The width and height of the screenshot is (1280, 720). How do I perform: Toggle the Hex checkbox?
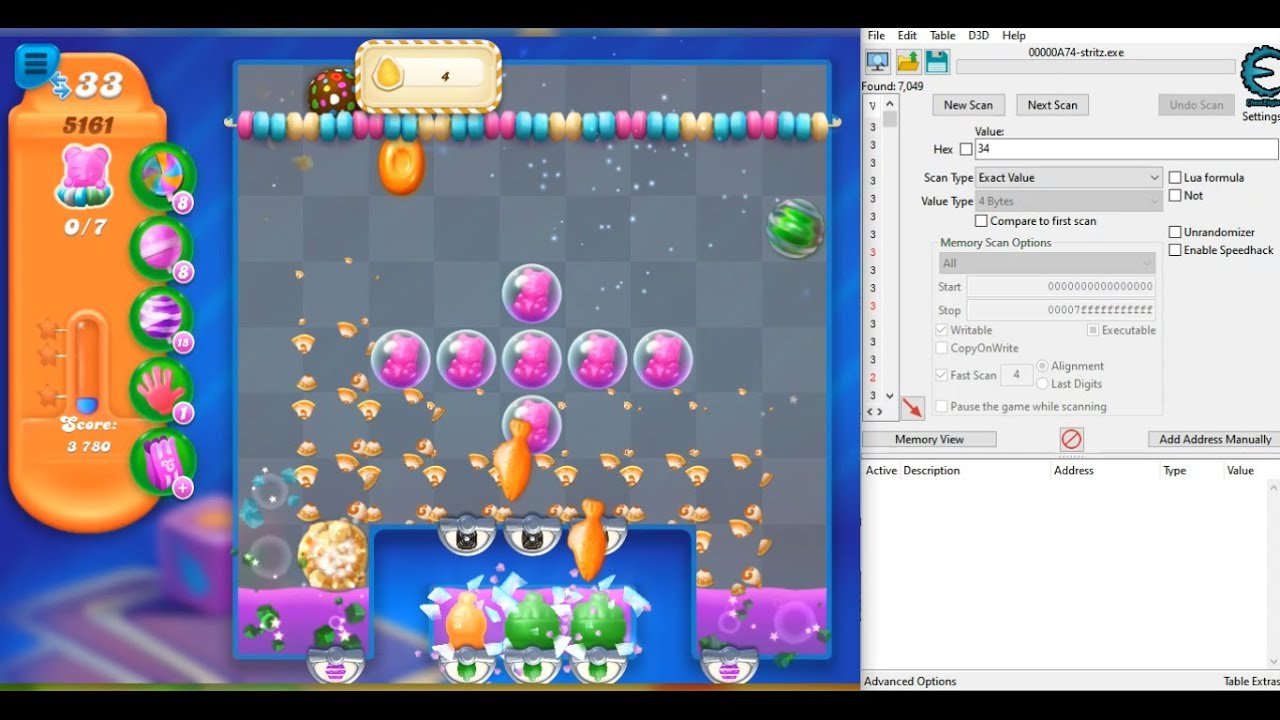[x=966, y=149]
